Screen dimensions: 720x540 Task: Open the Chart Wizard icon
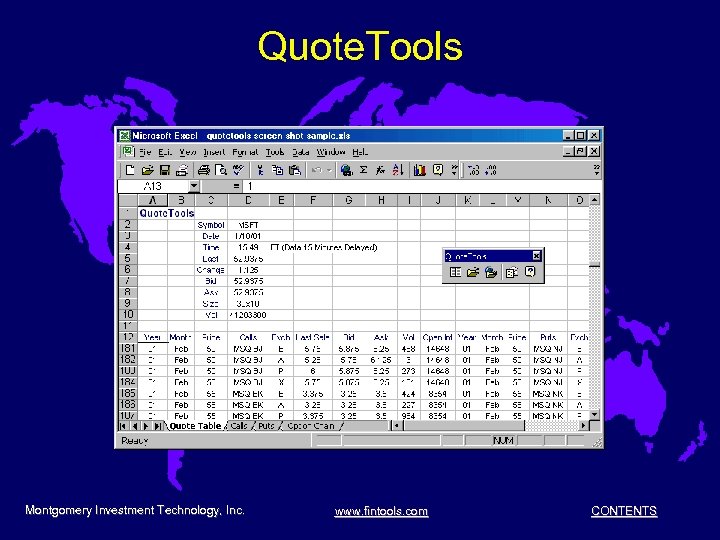pyautogui.click(x=420, y=170)
